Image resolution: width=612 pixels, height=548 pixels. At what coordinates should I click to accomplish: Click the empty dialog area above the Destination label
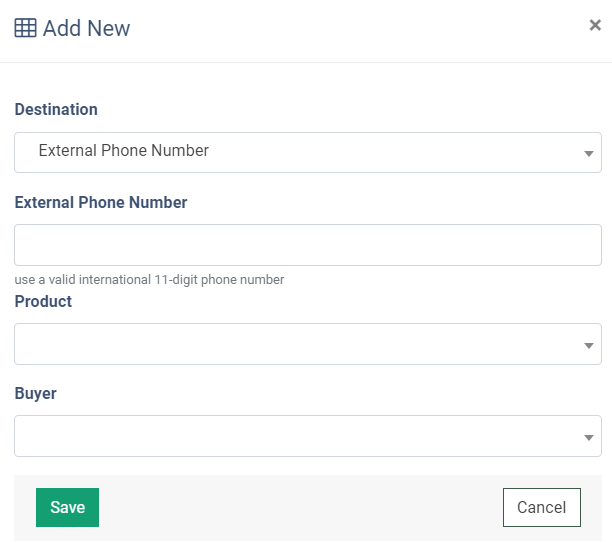[x=306, y=80]
